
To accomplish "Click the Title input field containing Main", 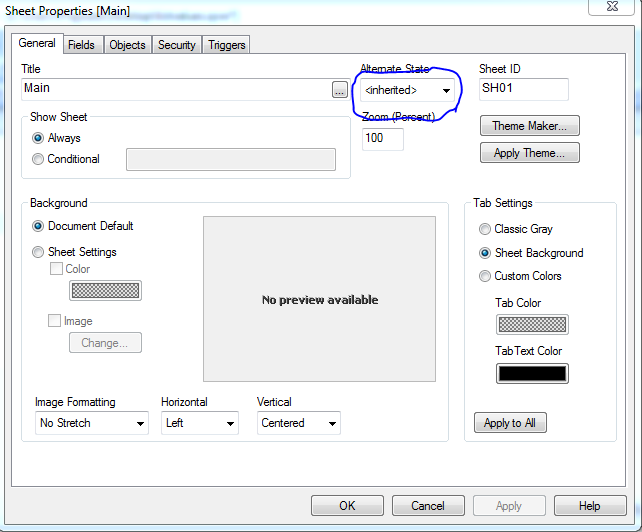I will 176,89.
